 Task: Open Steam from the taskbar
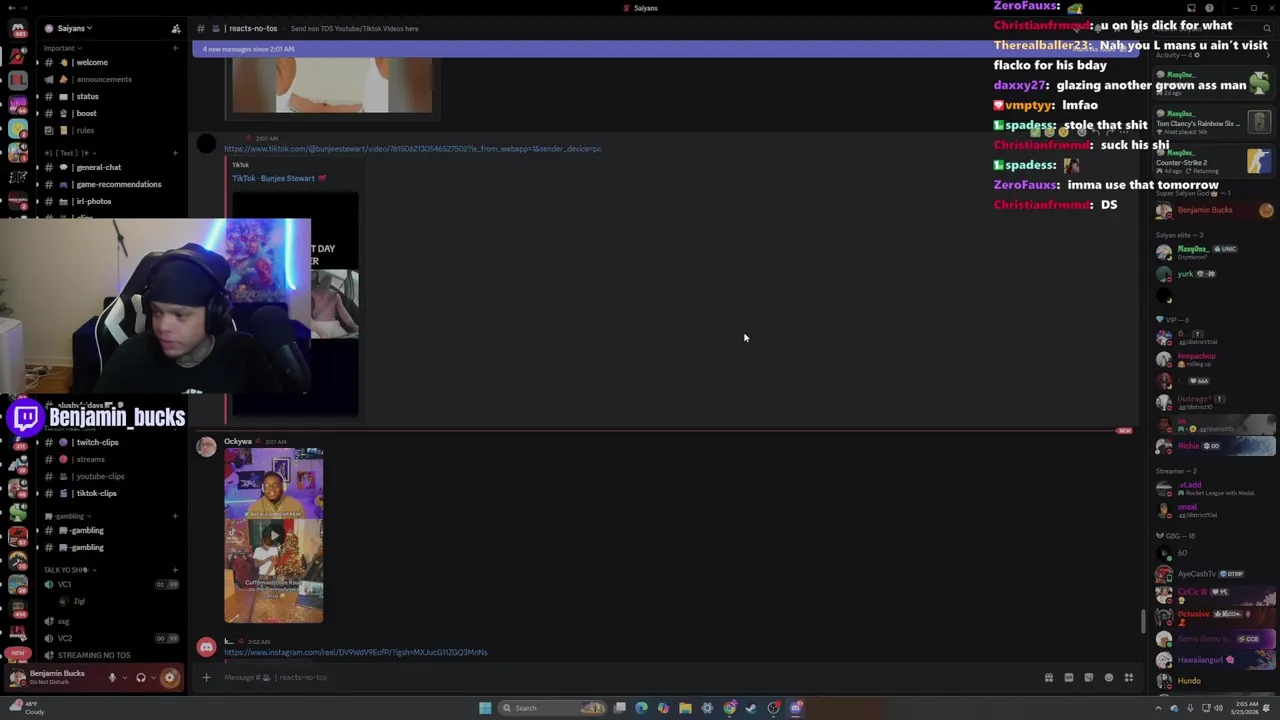pyautogui.click(x=751, y=708)
